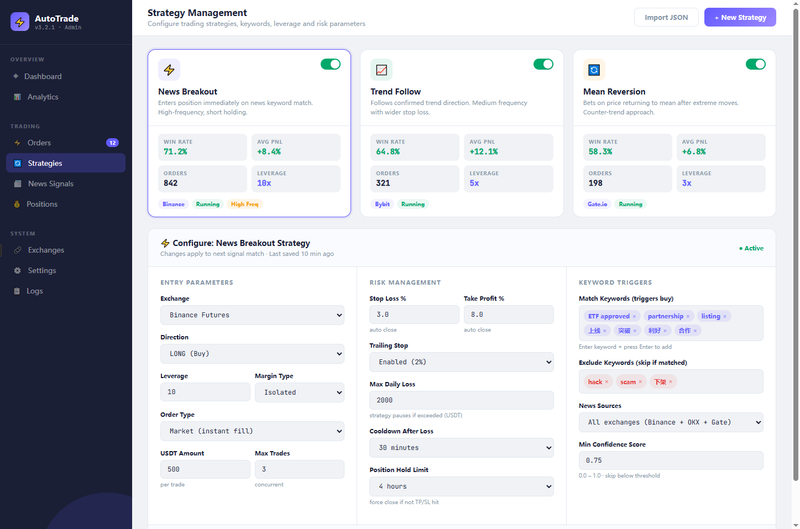Open News Signals from the sidebar
This screenshot has width=800, height=529.
pos(49,184)
